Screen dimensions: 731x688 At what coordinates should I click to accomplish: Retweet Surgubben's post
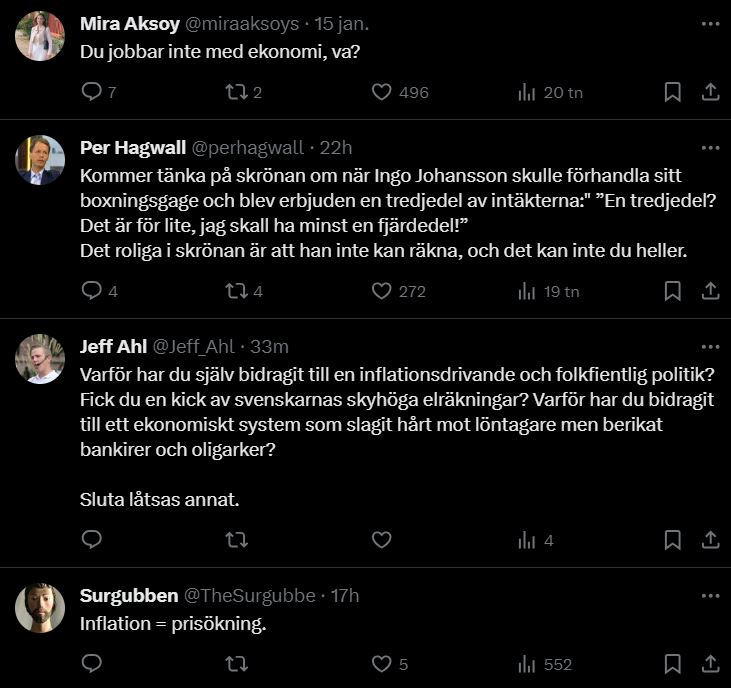tap(236, 663)
